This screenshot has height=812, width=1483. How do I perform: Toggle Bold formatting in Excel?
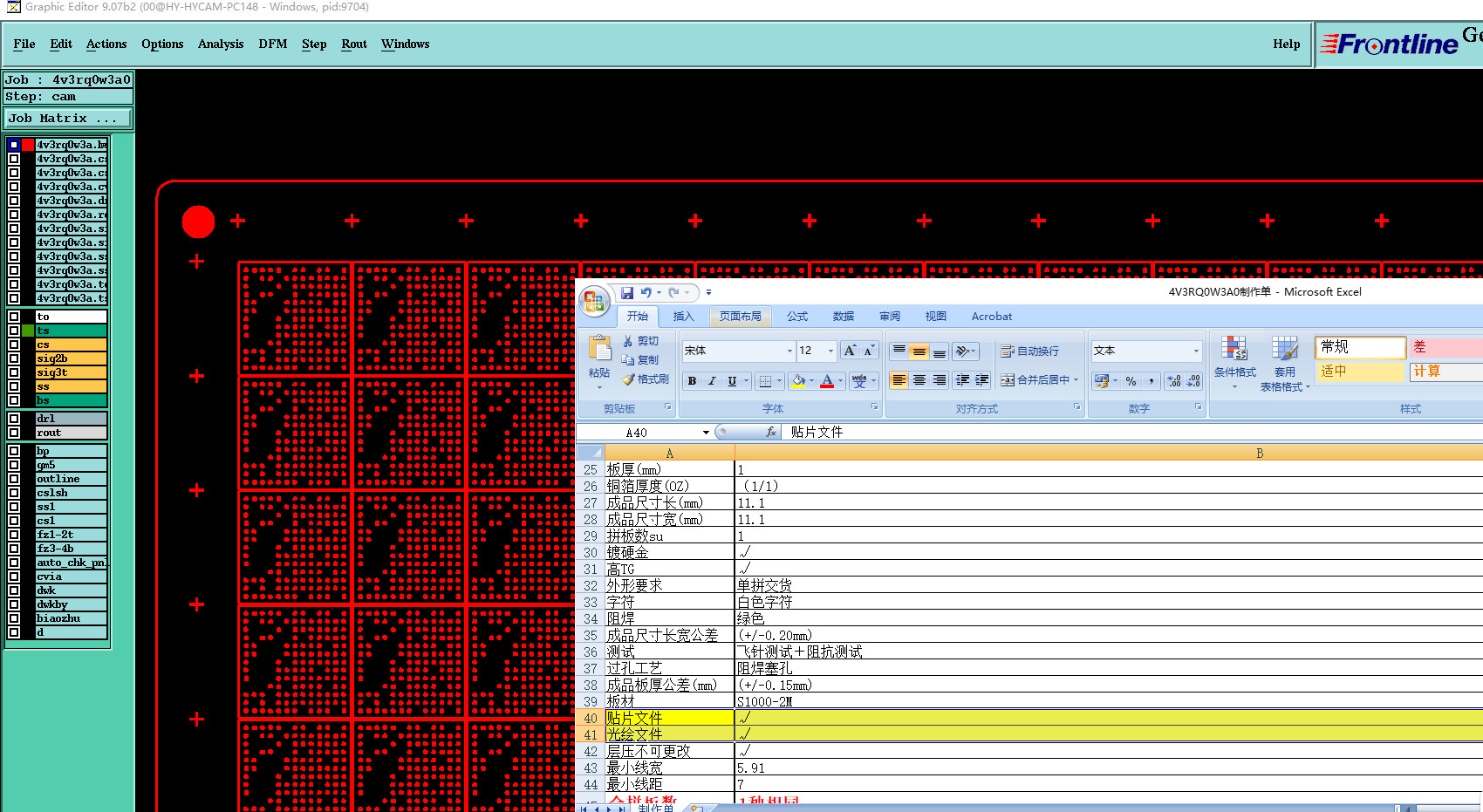point(692,381)
